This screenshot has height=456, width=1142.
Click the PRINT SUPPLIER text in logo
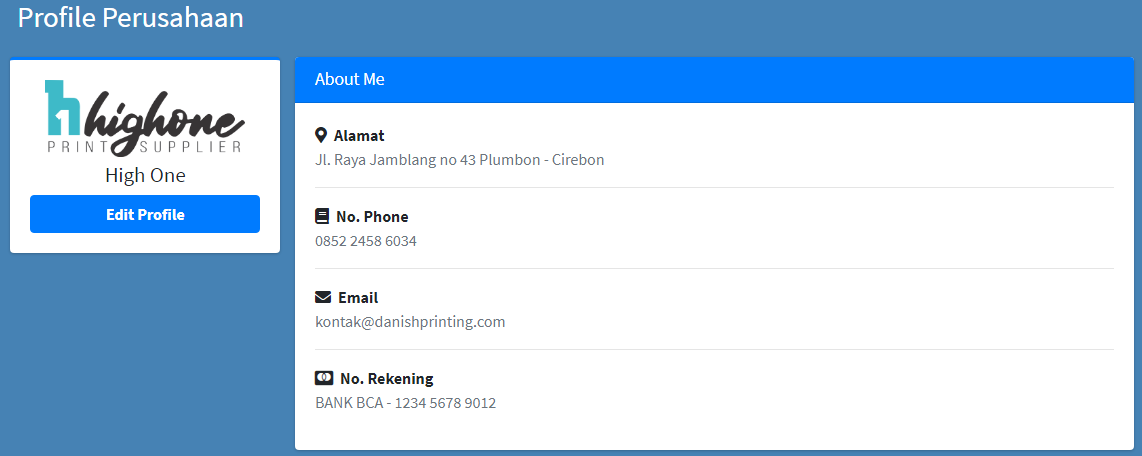pyautogui.click(x=144, y=147)
